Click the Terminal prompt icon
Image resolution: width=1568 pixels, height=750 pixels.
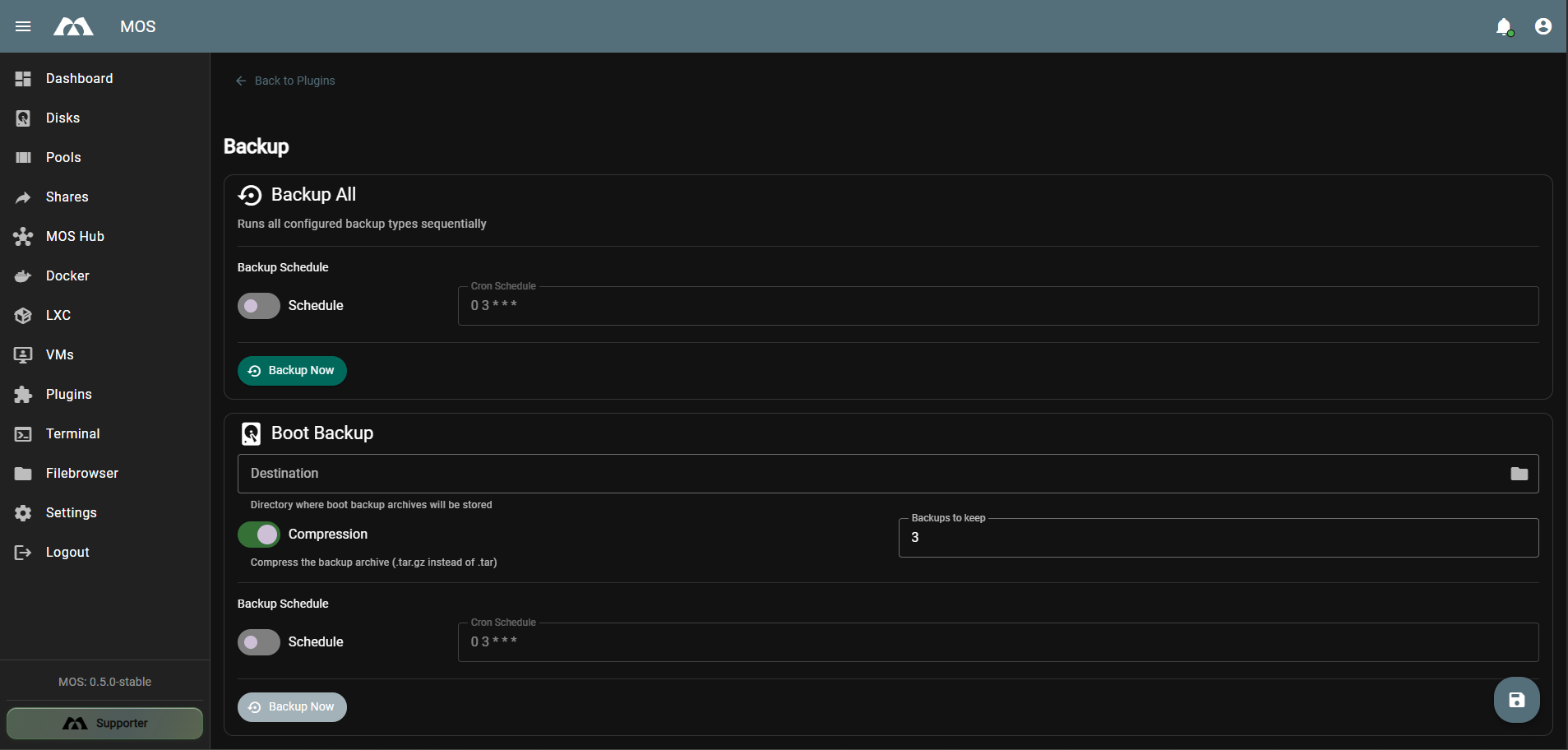point(23,434)
